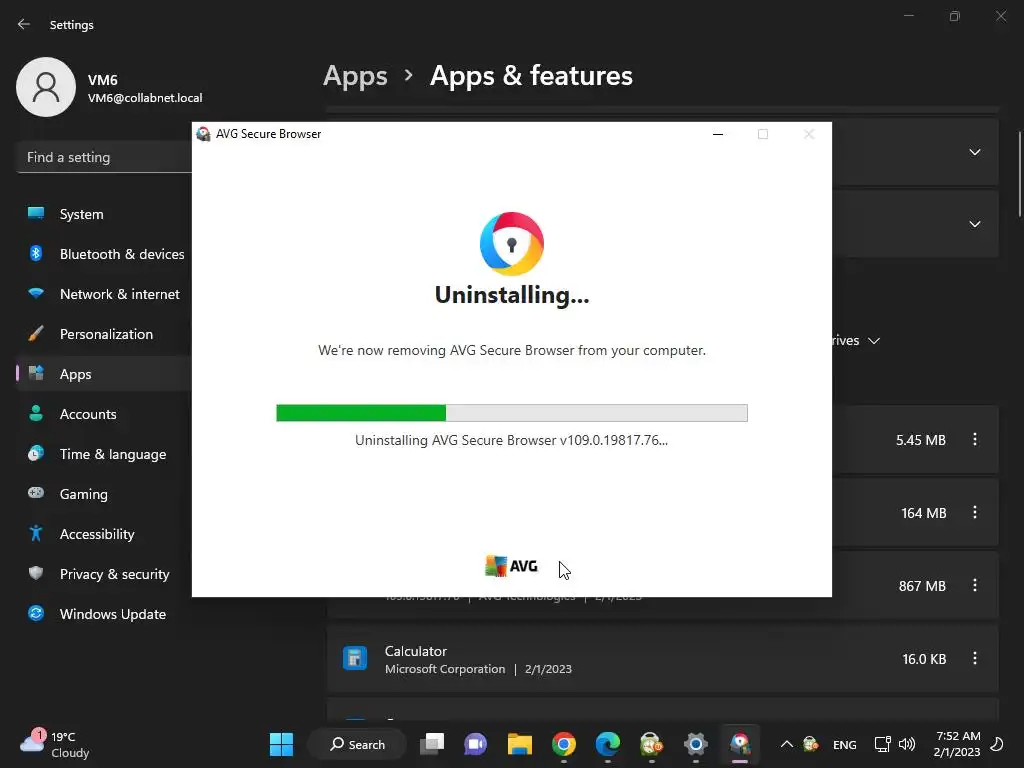Open the volume control in tray
Viewport: 1024px width, 768px height.
[x=906, y=744]
